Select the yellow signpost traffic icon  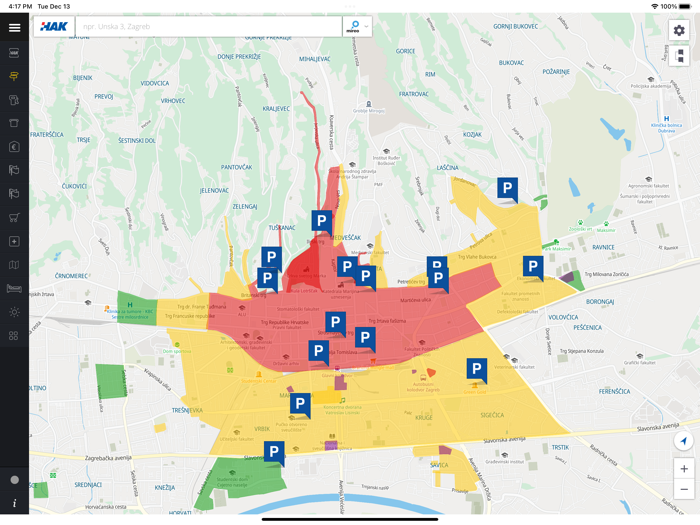point(14,76)
